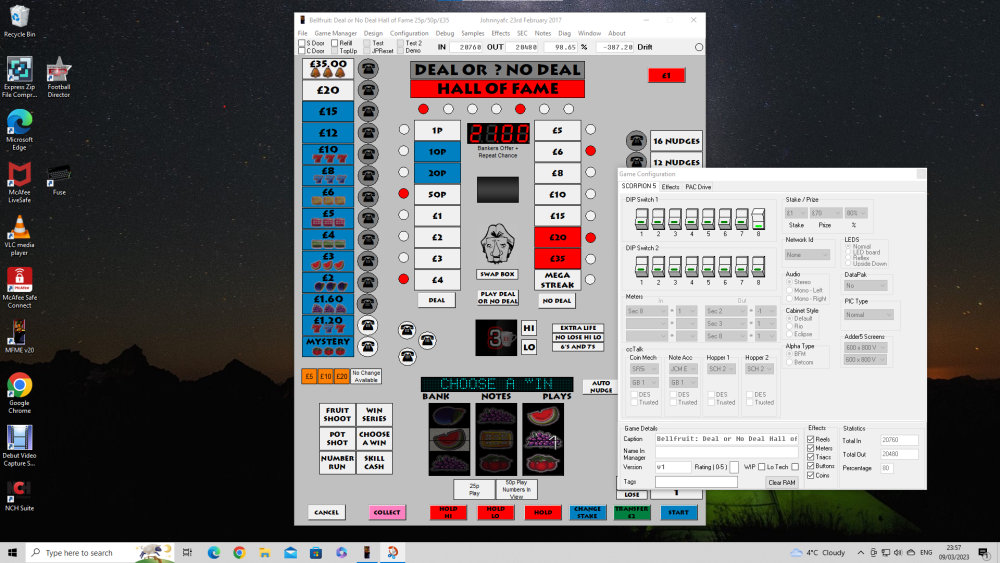Expand the DataPak dropdown
Image resolution: width=1000 pixels, height=563 pixels.
[x=865, y=286]
